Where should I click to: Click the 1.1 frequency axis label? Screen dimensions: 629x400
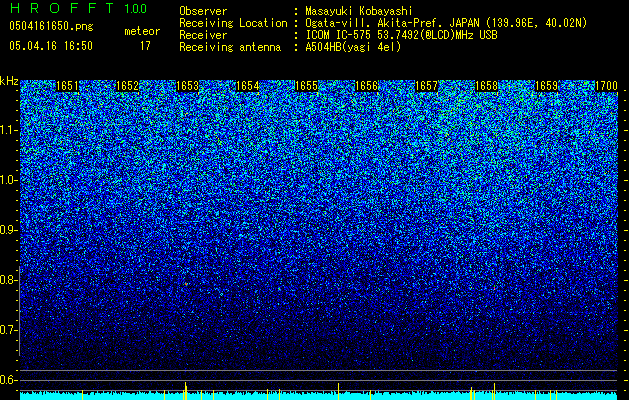9,130
